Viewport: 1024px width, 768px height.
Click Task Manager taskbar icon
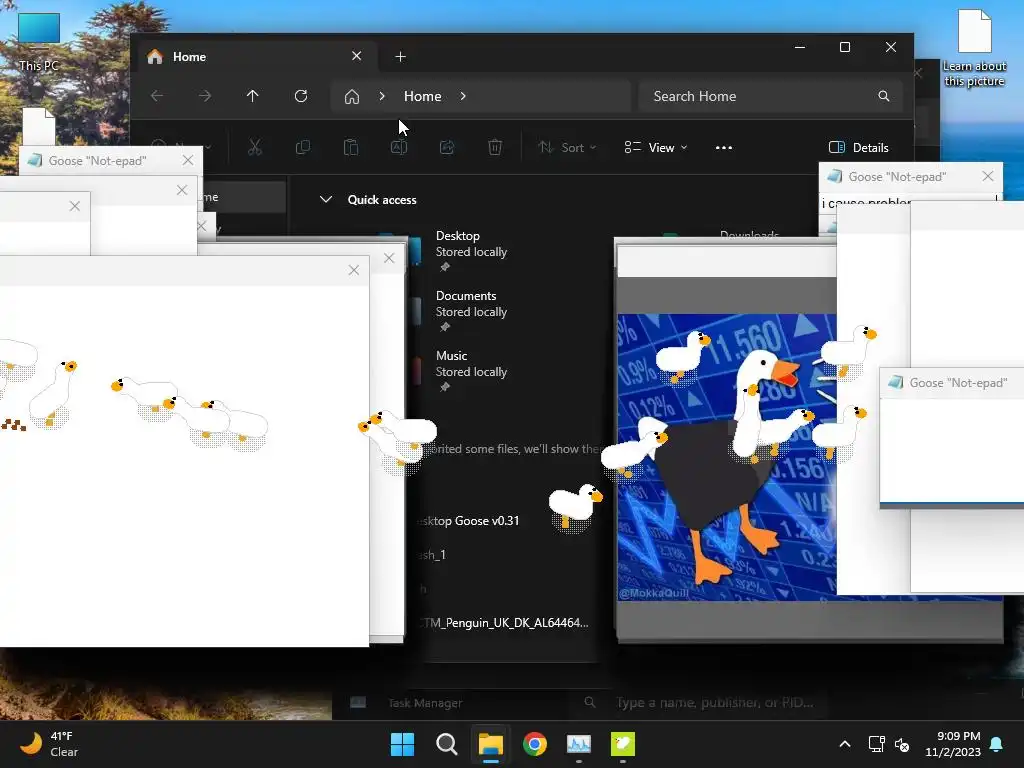point(579,744)
